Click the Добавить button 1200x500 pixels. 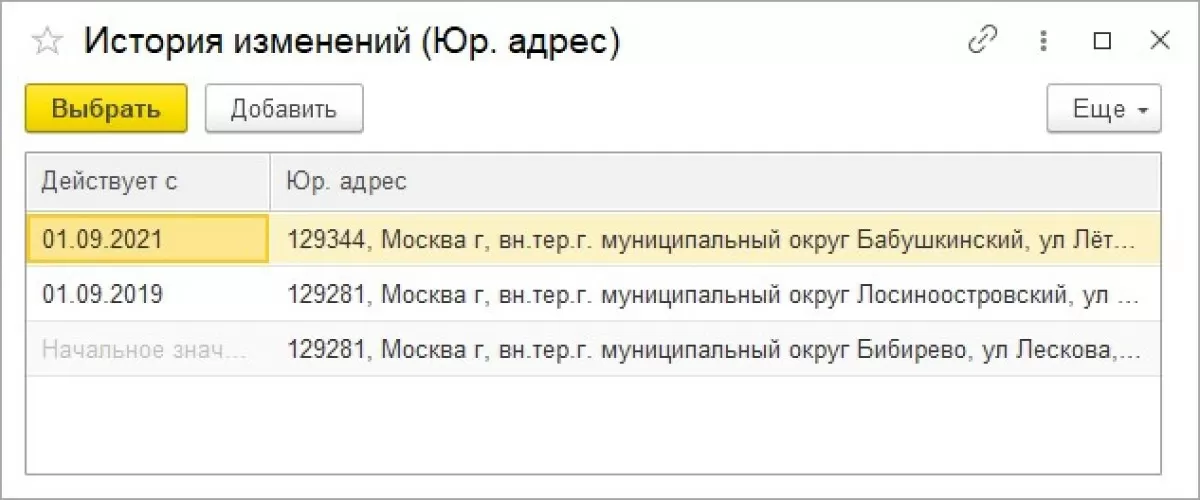pyautogui.click(x=284, y=109)
